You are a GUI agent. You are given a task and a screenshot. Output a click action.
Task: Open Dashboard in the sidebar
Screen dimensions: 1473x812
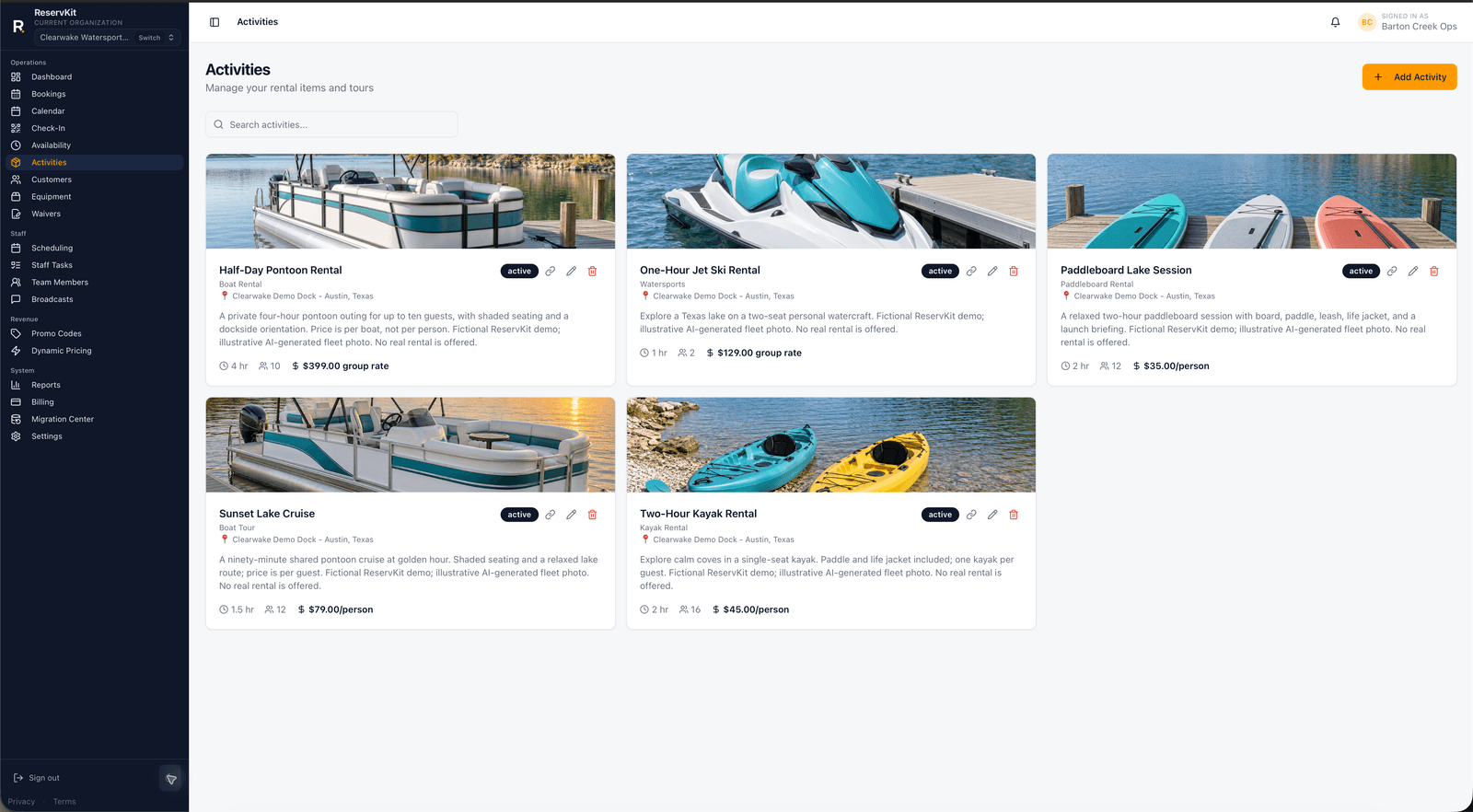pyautogui.click(x=94, y=77)
